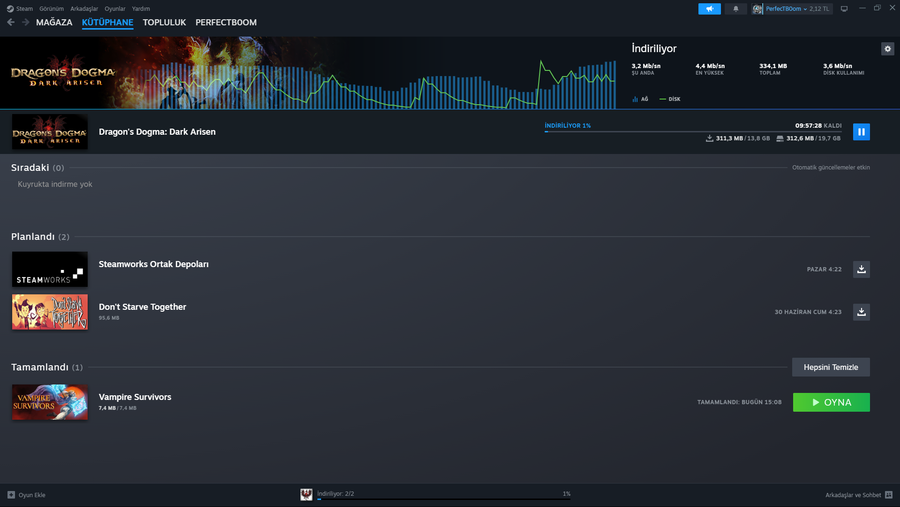The image size is (900, 507).
Task: Click the 3,2 Mb/sn ŞU ANDA stat
Action: tap(646, 69)
